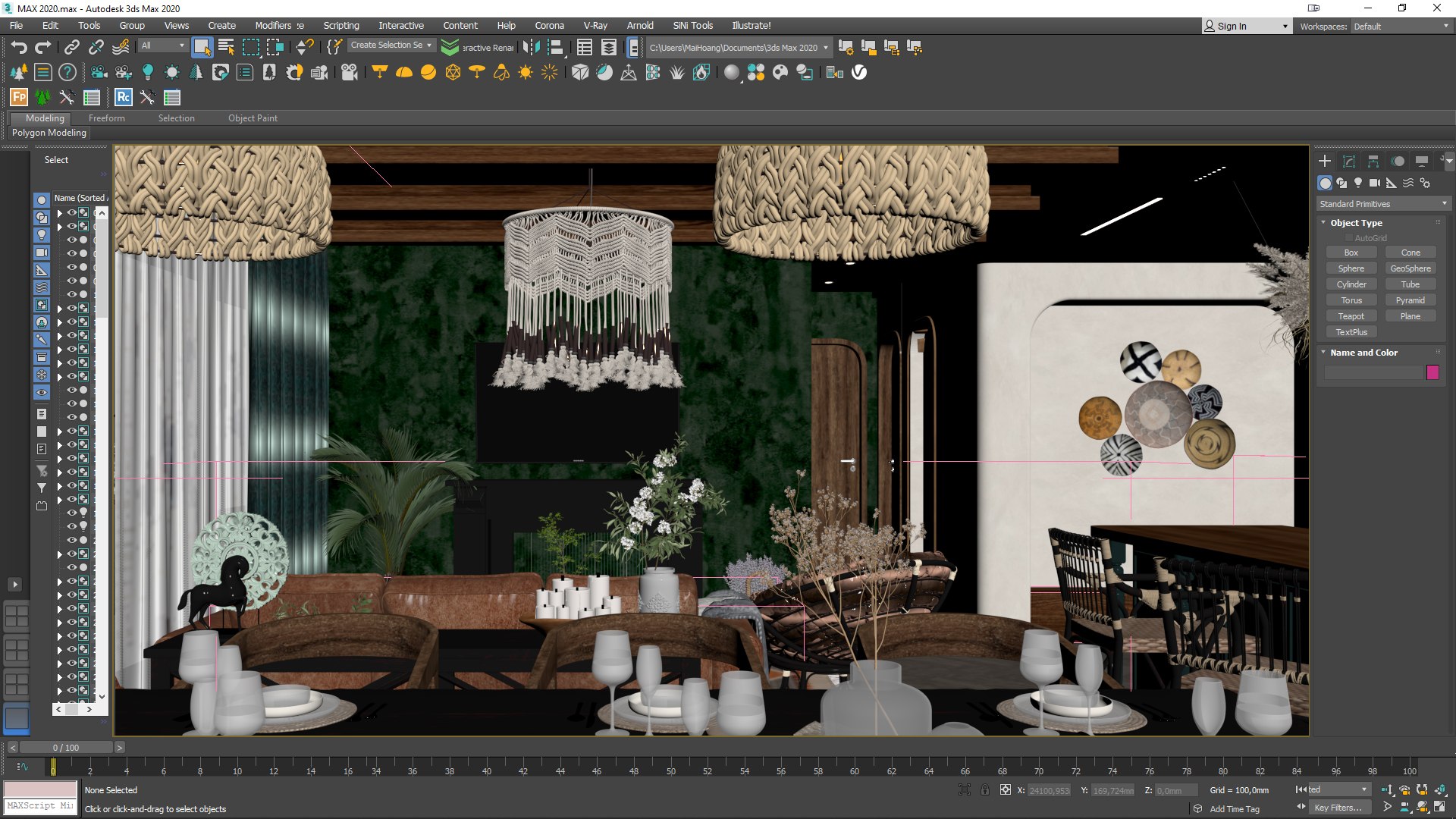
Task: Click the Selection Lock padlock icon
Action: tap(984, 790)
